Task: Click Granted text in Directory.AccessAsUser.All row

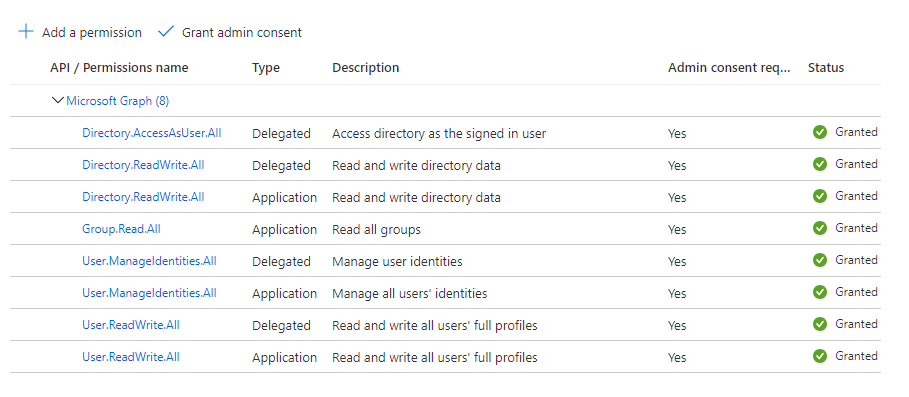Action: click(856, 132)
